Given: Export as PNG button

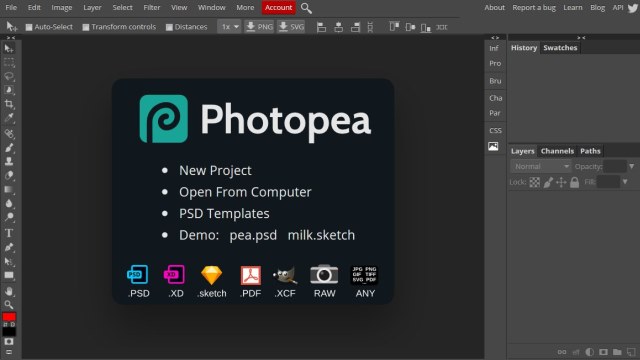Looking at the screenshot, I should click(x=260, y=27).
